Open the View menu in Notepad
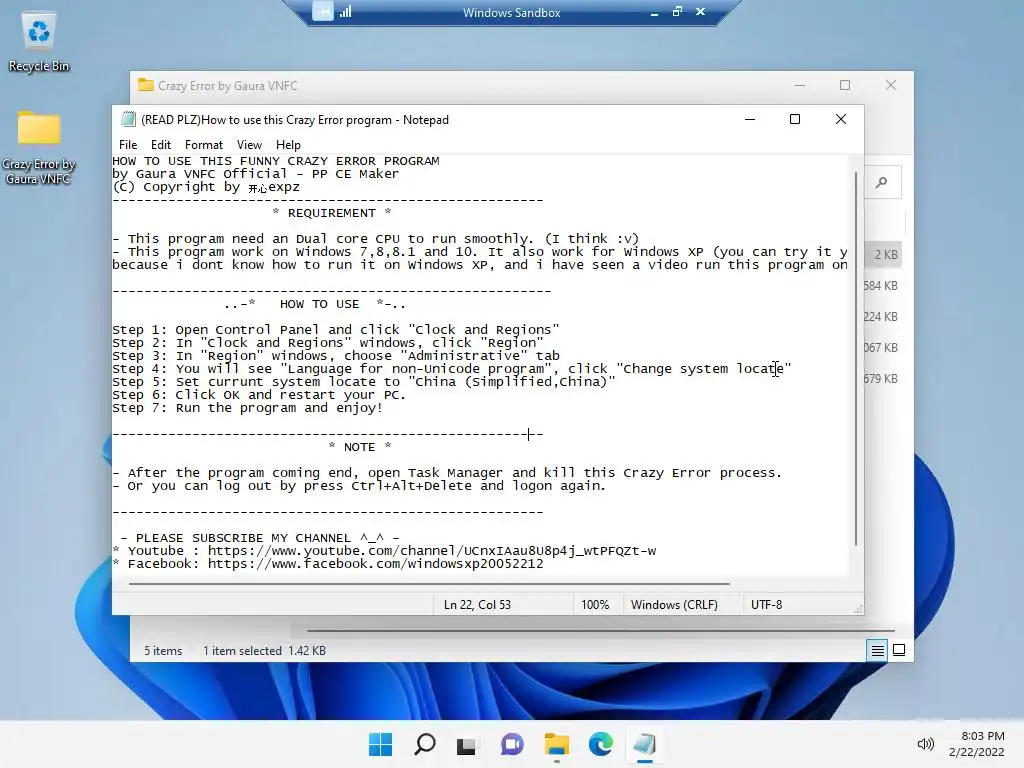 [x=249, y=145]
